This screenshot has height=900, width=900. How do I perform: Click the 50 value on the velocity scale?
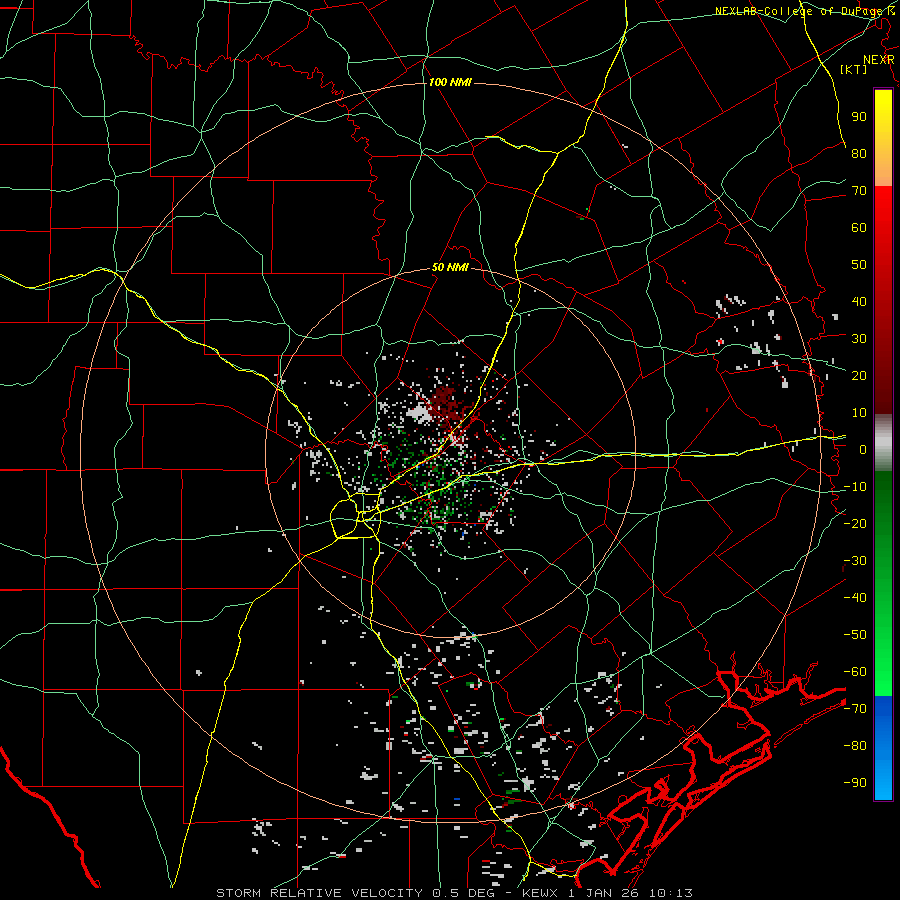[859, 265]
